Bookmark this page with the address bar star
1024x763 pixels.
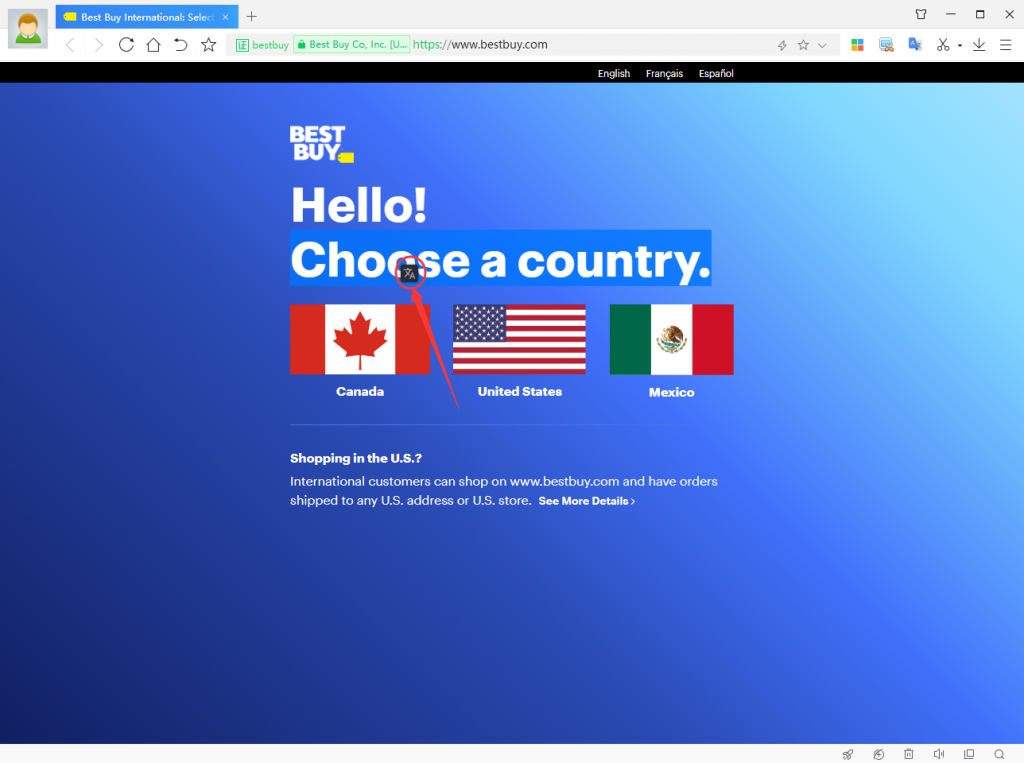tap(803, 45)
